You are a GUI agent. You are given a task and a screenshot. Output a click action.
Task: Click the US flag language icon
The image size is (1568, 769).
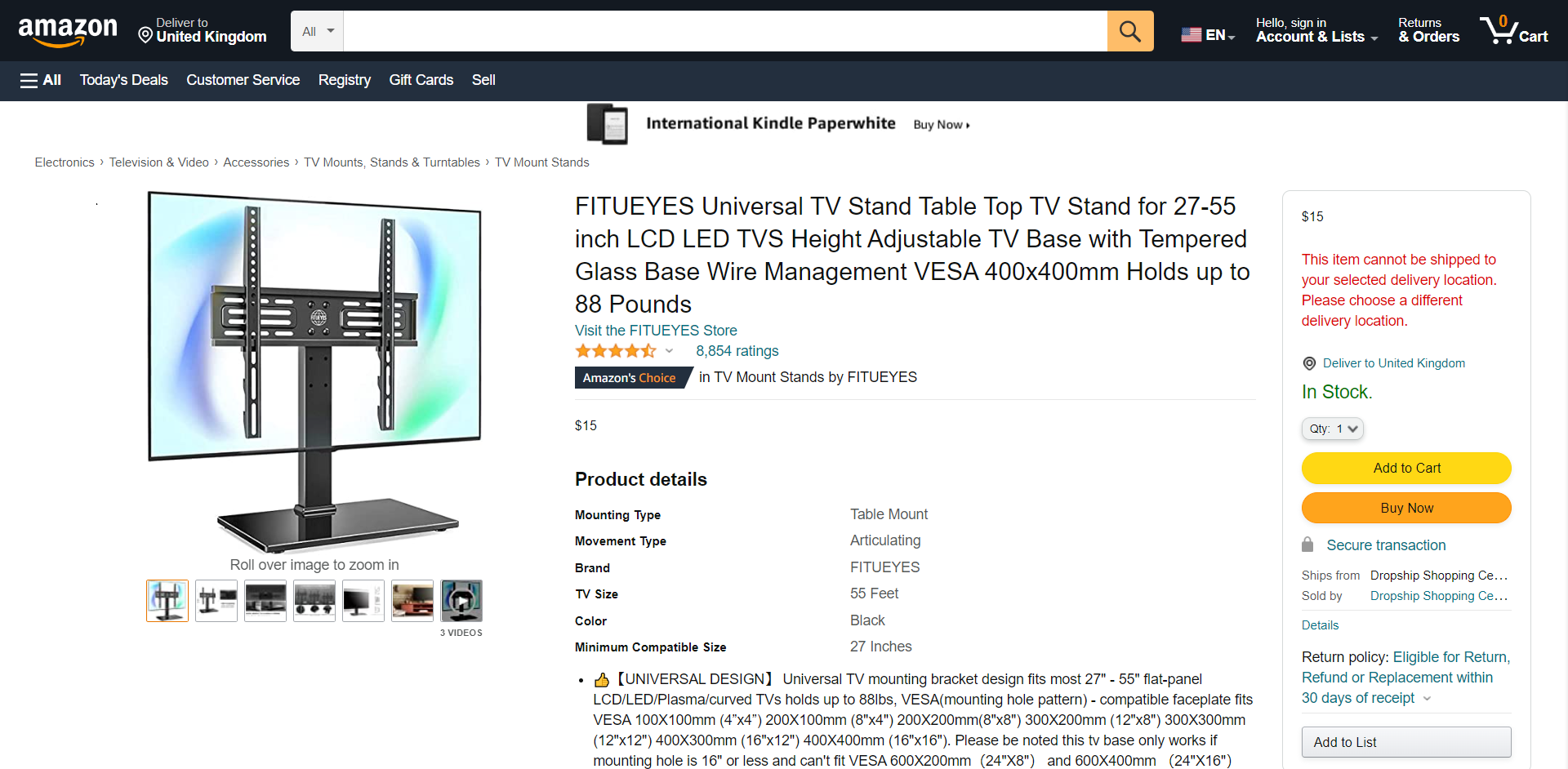(x=1192, y=35)
